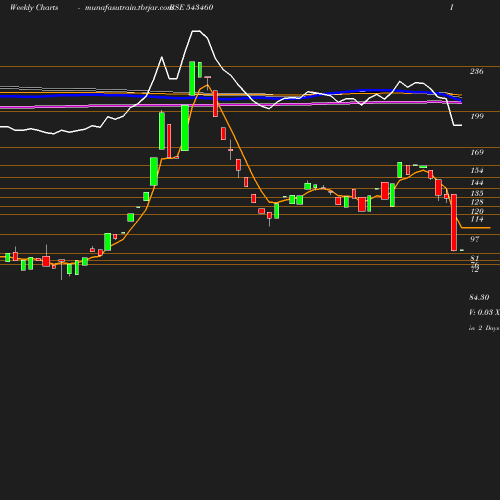Click the "V: 0.03 X" volume text

(x=484, y=312)
